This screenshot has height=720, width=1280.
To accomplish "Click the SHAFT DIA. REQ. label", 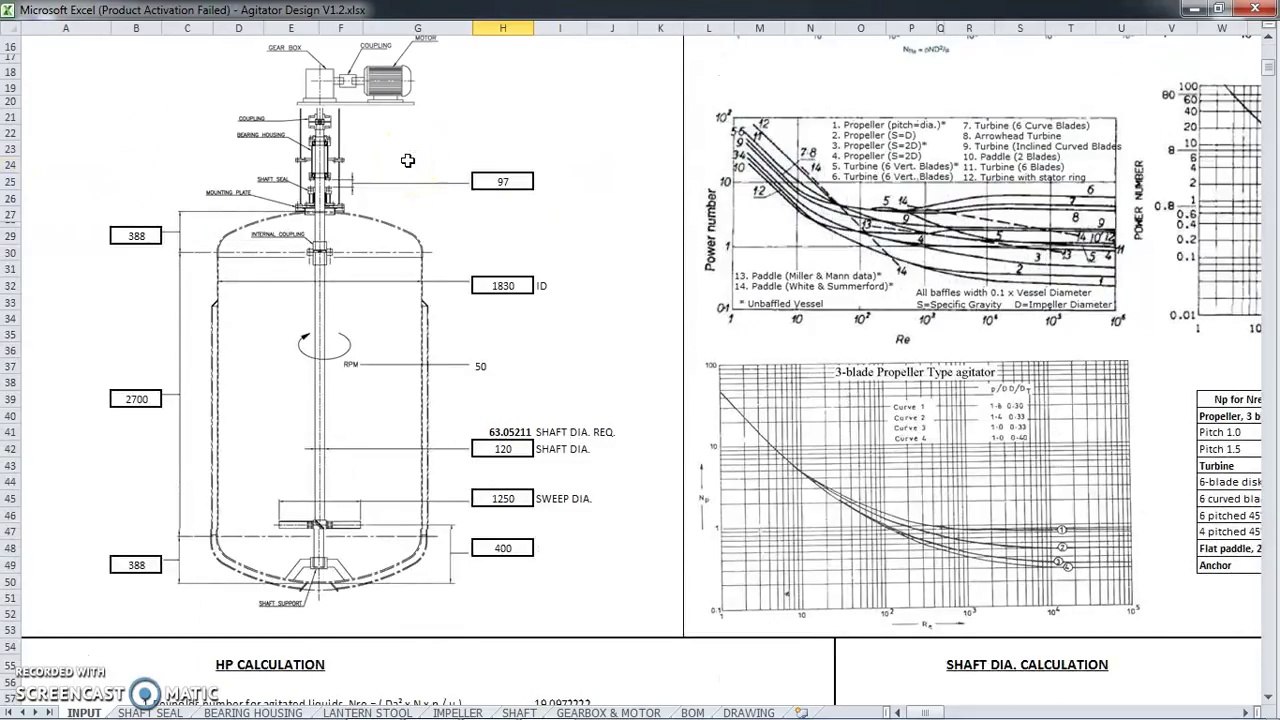I will (x=575, y=432).
